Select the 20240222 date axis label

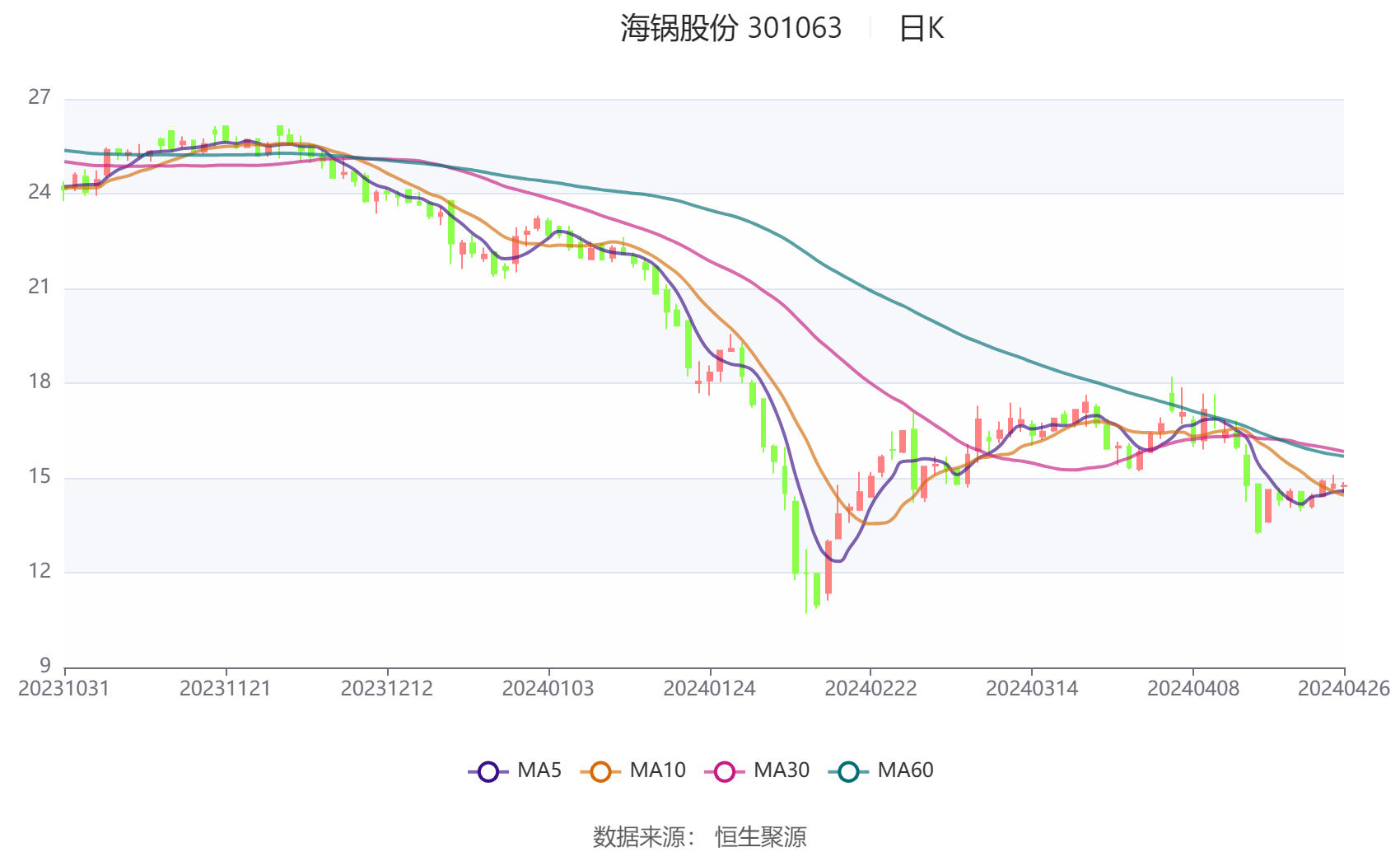point(870,689)
